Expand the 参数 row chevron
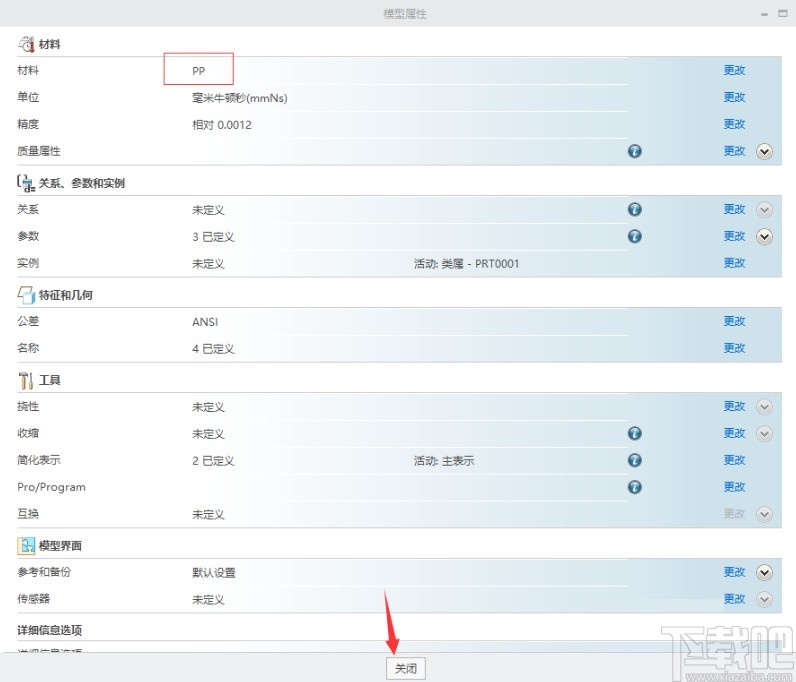 point(765,237)
